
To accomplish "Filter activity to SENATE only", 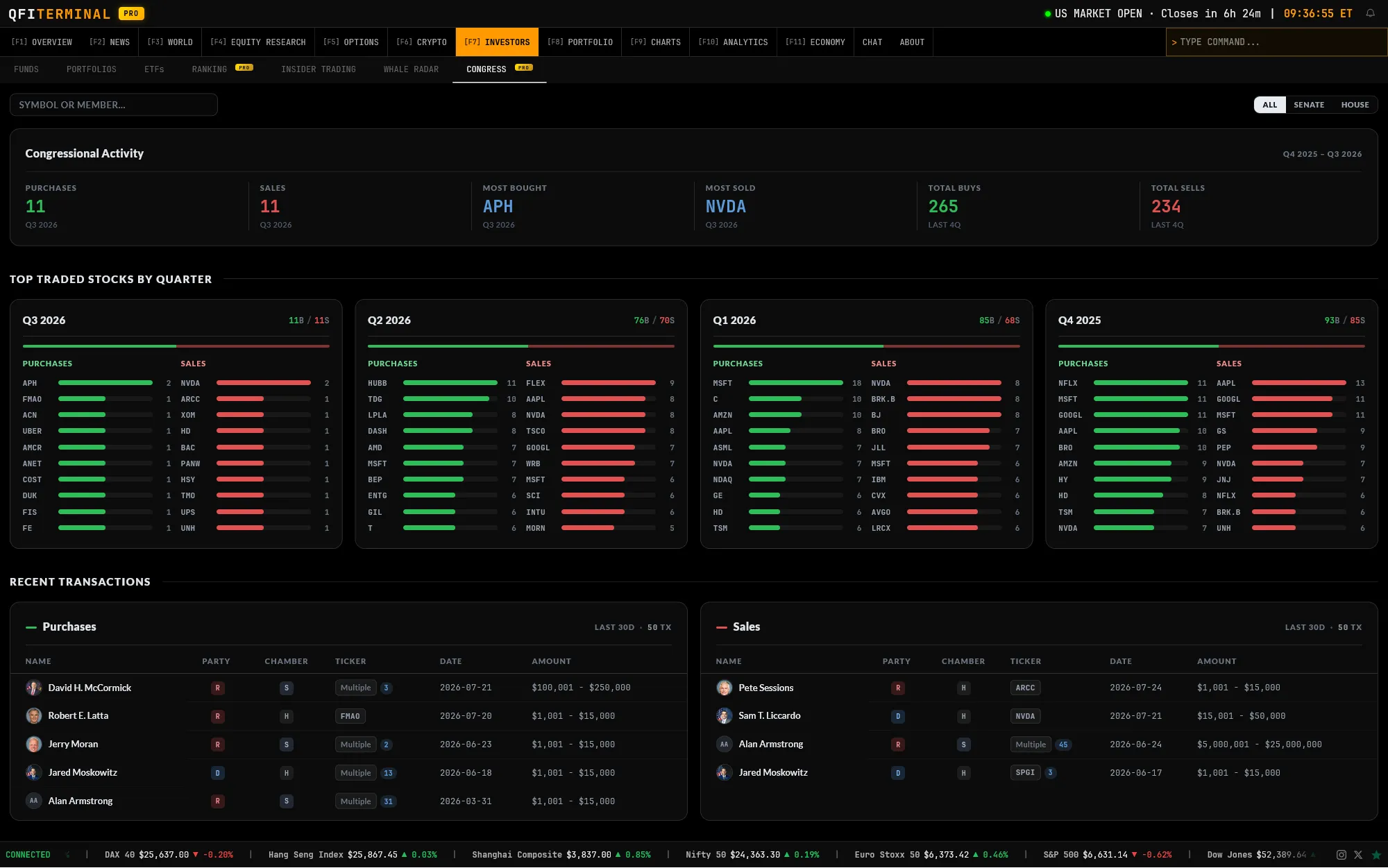I will click(1309, 105).
